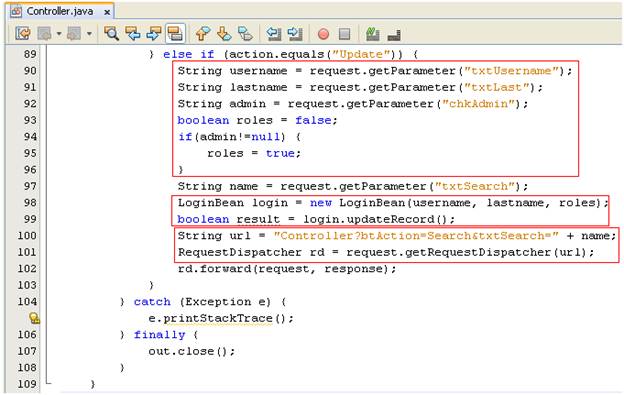
Task: Click line number 109 in gutter
Action: pyautogui.click(x=27, y=383)
